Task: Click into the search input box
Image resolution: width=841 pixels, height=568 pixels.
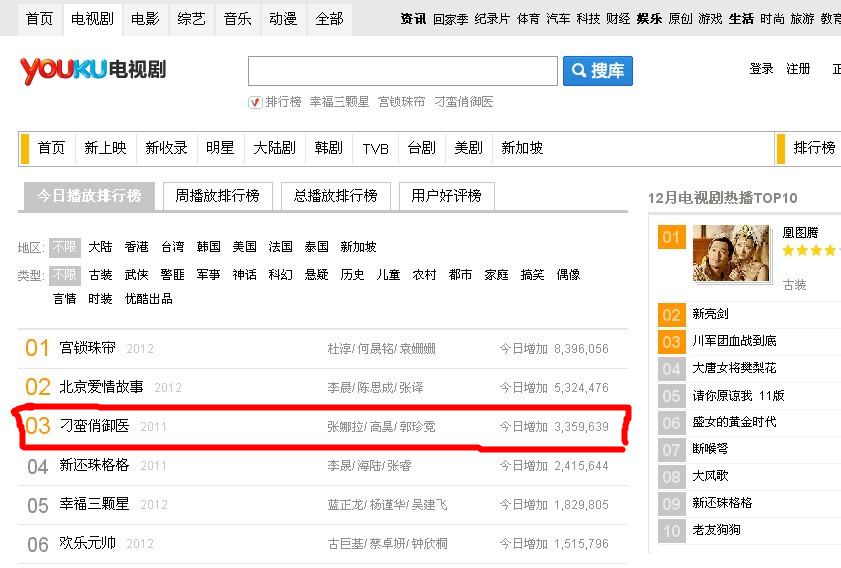Action: (x=403, y=71)
